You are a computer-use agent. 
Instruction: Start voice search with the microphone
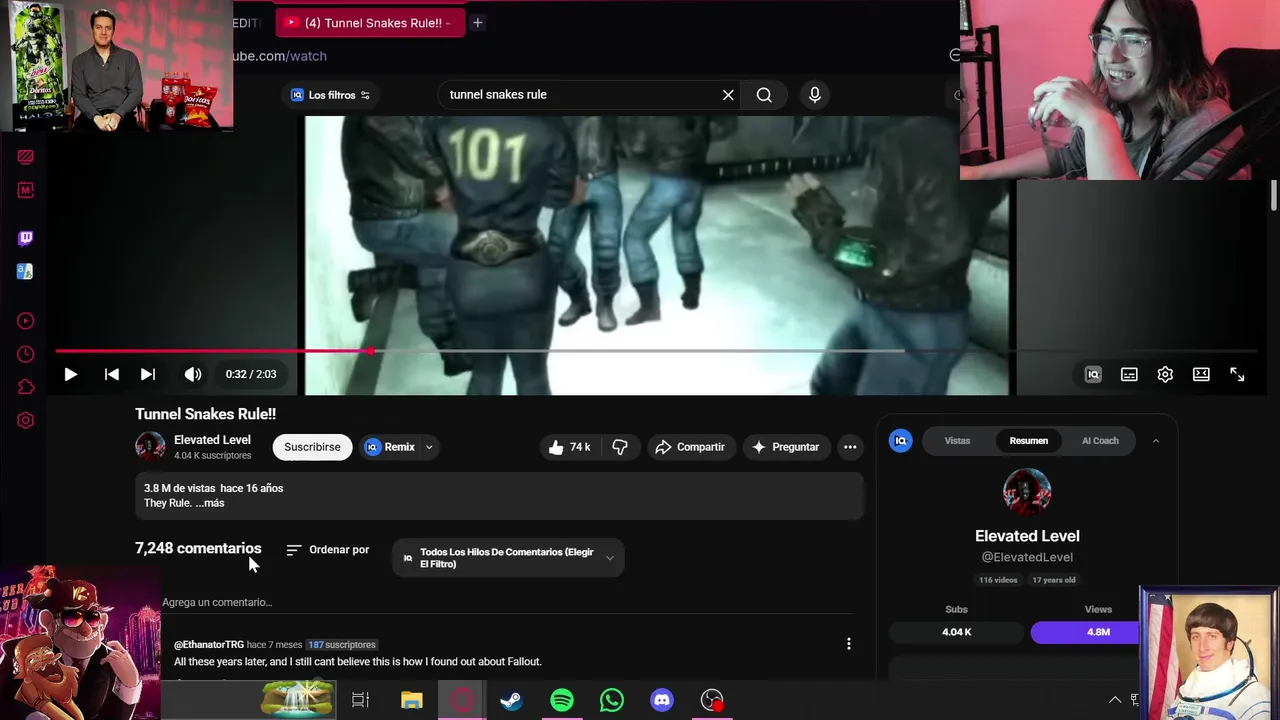(815, 95)
